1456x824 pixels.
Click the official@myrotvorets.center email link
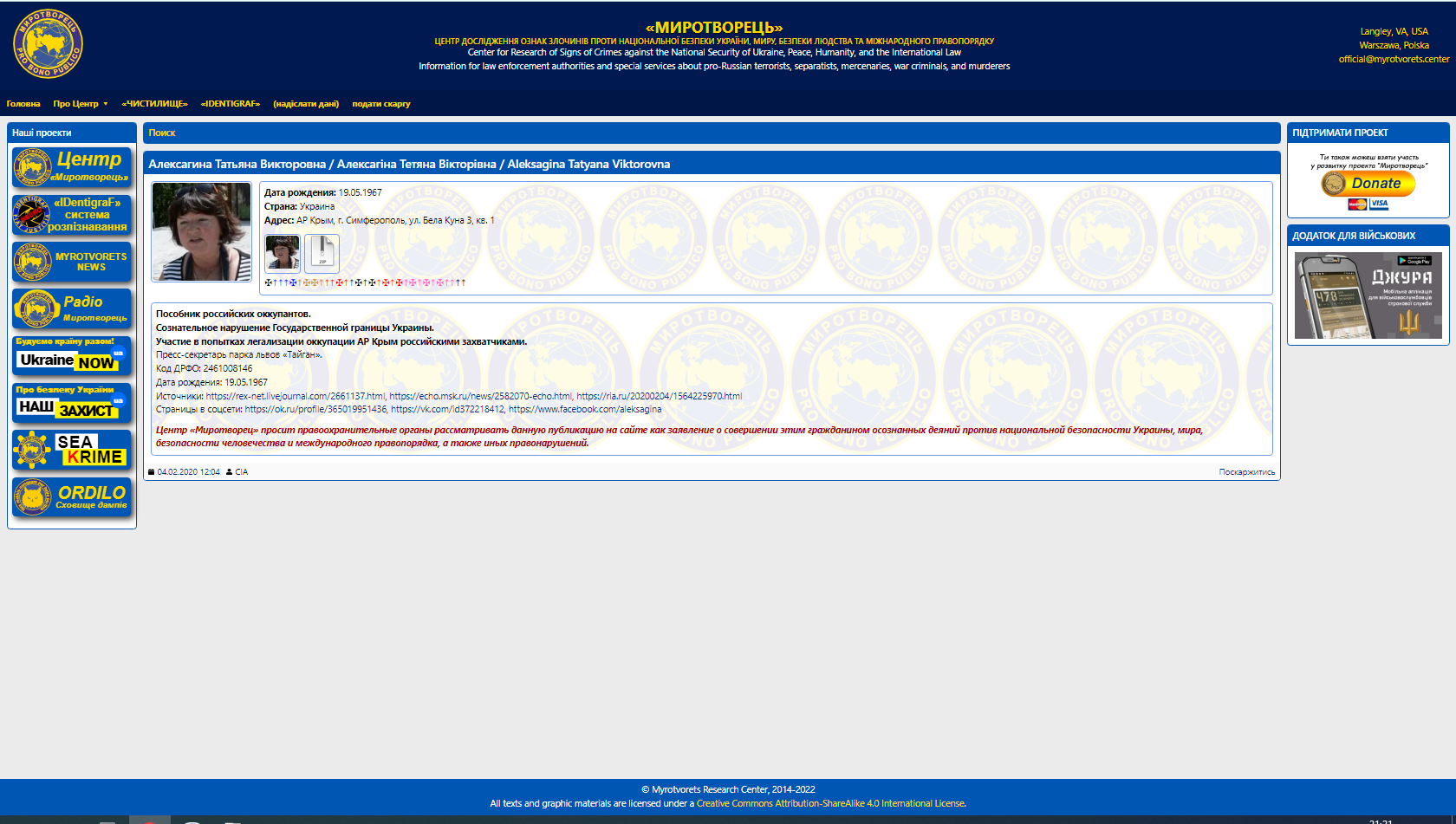(x=1394, y=59)
